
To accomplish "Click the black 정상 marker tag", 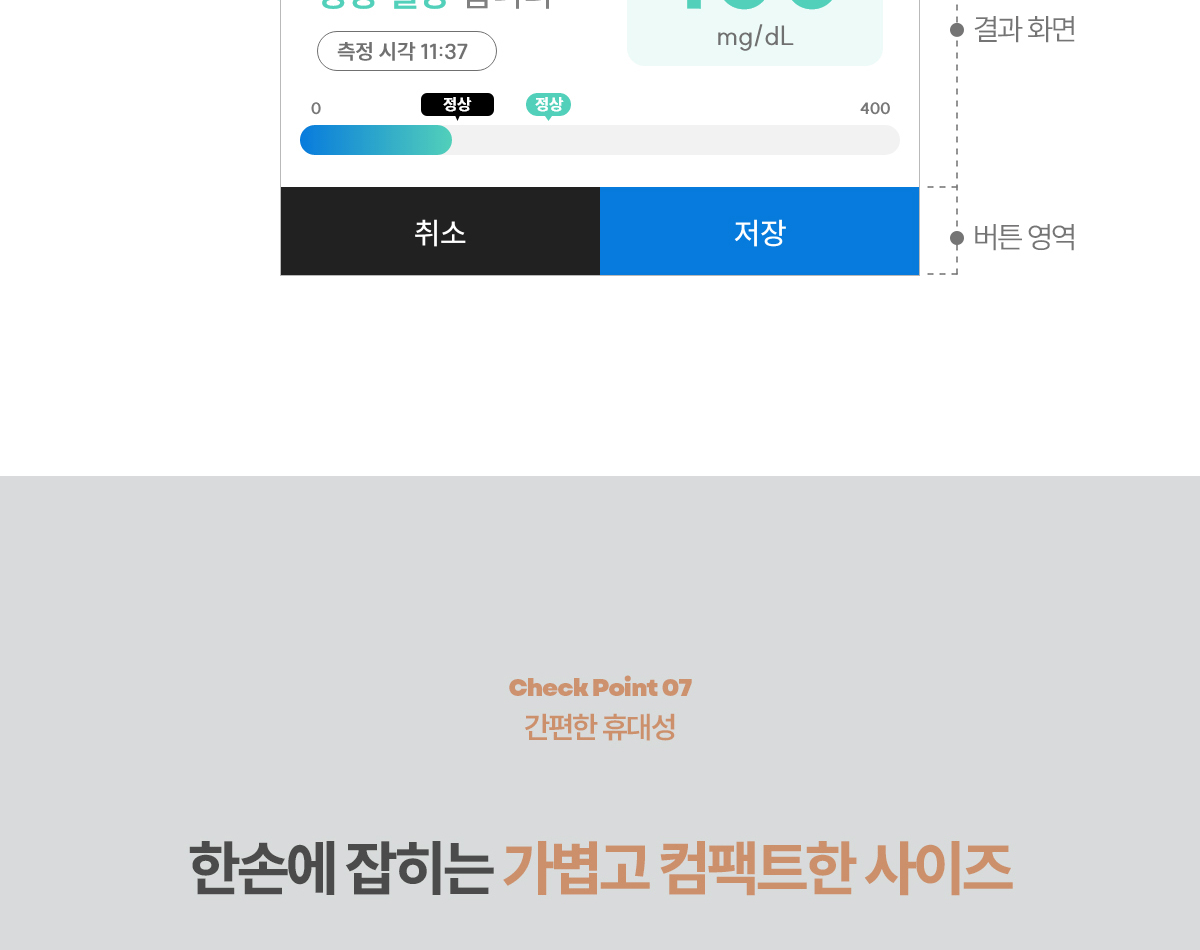I will 457,105.
